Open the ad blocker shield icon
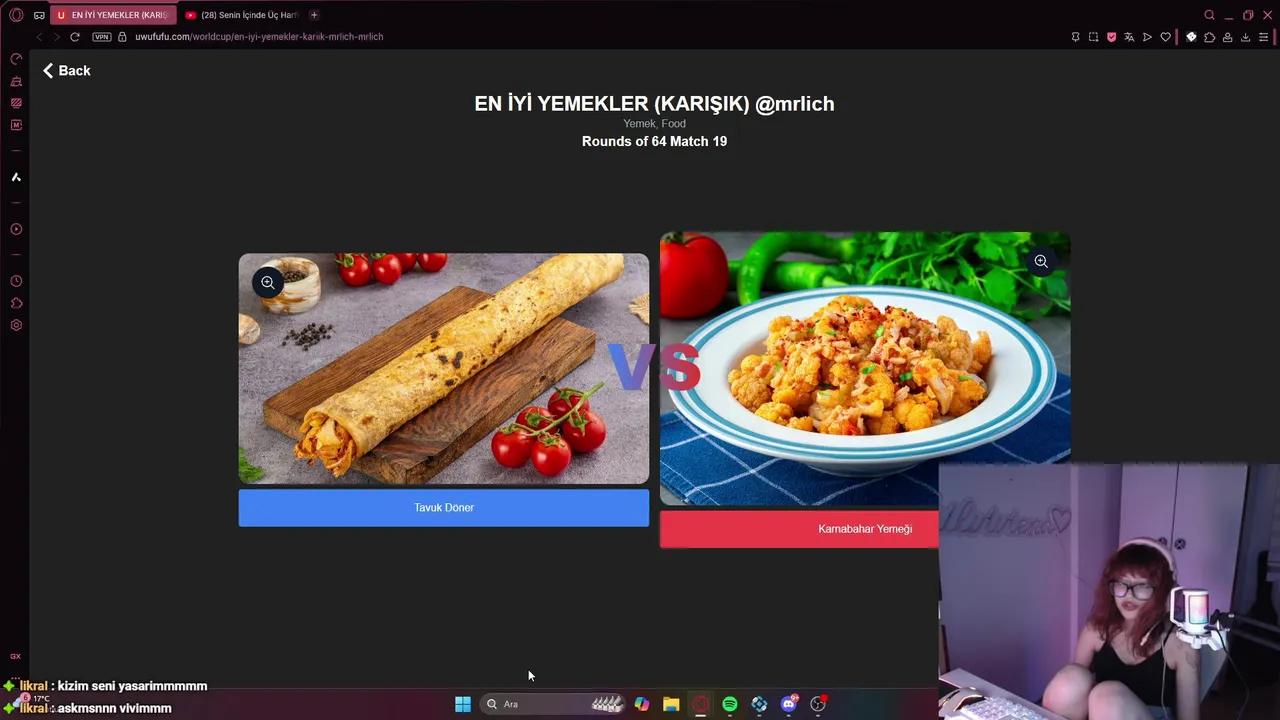This screenshot has height=720, width=1280. [x=1111, y=37]
